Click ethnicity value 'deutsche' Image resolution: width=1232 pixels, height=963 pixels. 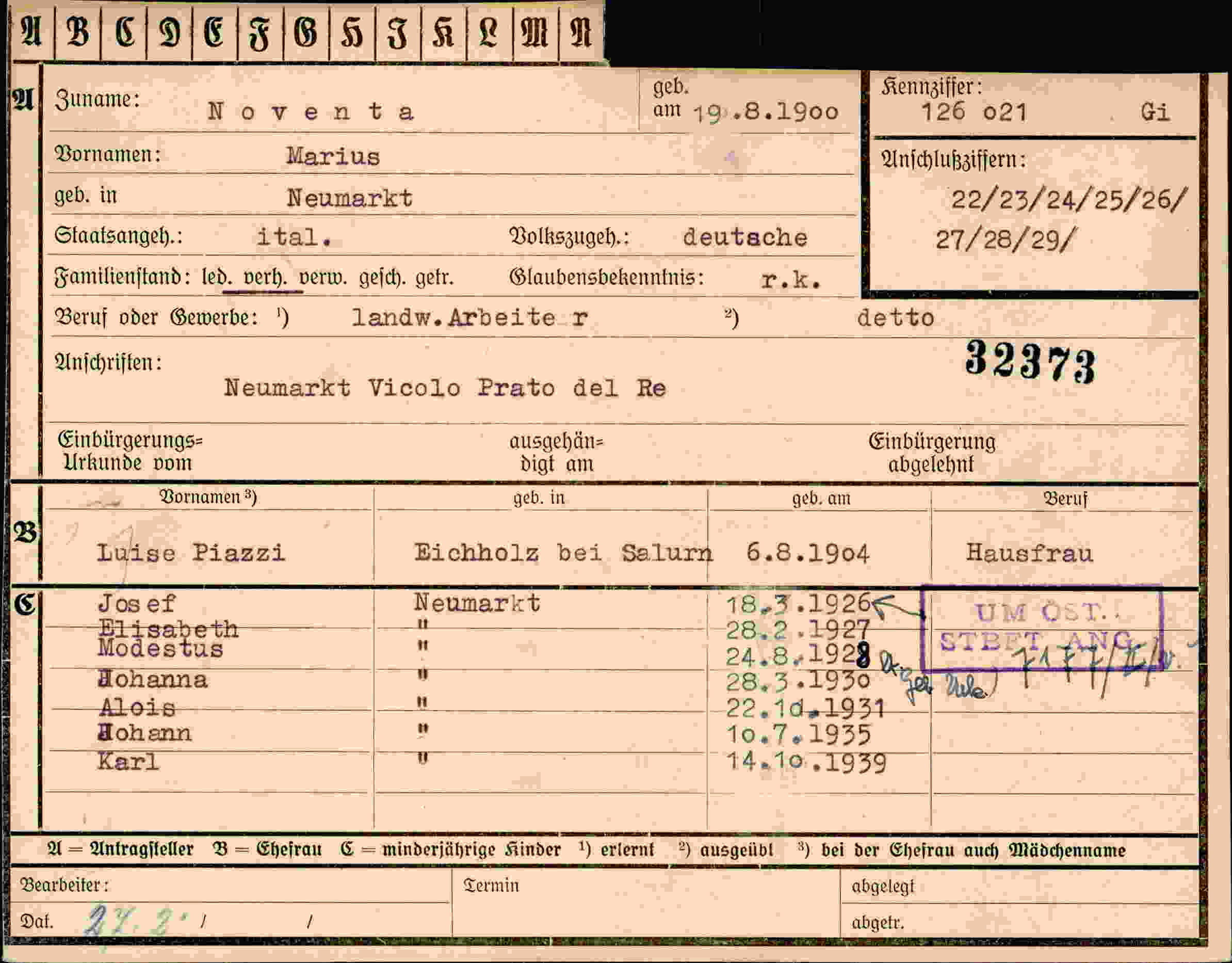tap(745, 237)
